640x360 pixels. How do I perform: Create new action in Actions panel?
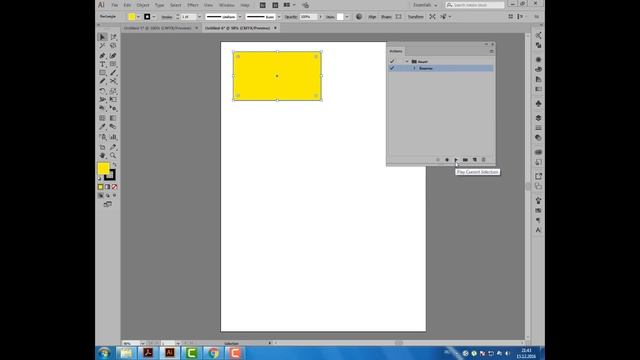point(474,160)
